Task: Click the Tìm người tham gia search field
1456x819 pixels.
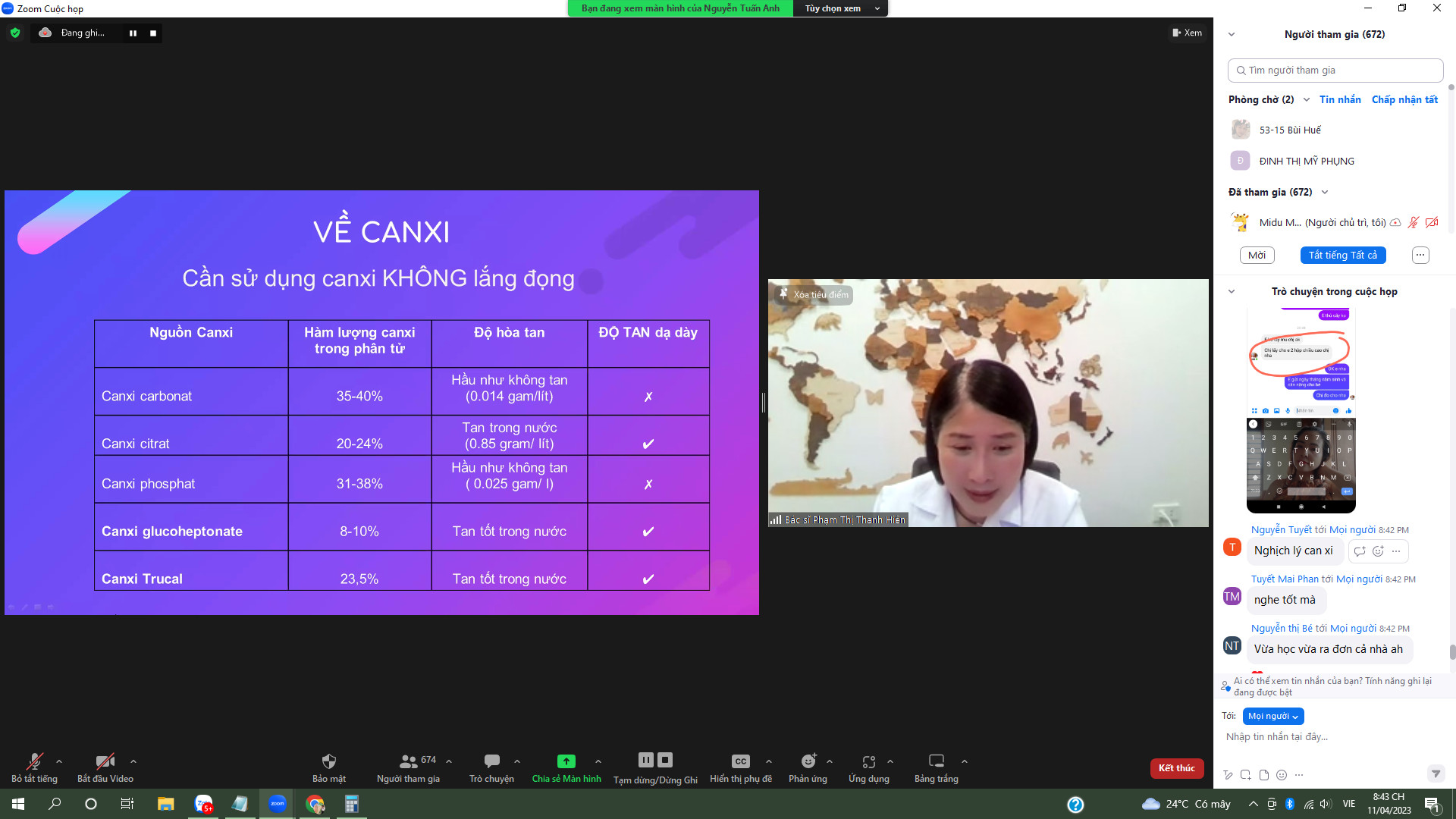Action: [x=1335, y=71]
